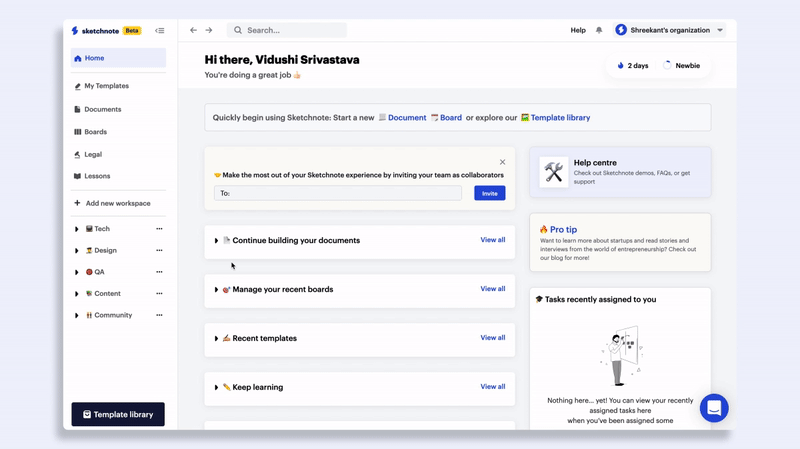Viewport: 800px width, 449px height.
Task: Open the Help centre card
Action: pyautogui.click(x=620, y=172)
